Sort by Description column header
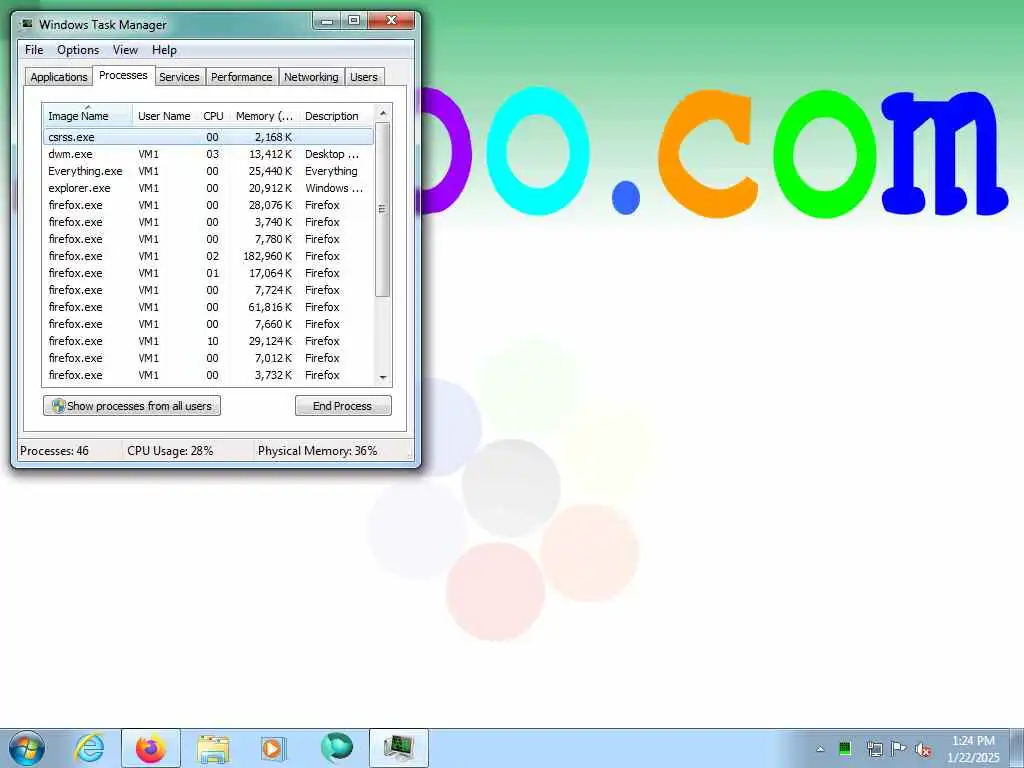The width and height of the screenshot is (1024, 768). [x=336, y=116]
